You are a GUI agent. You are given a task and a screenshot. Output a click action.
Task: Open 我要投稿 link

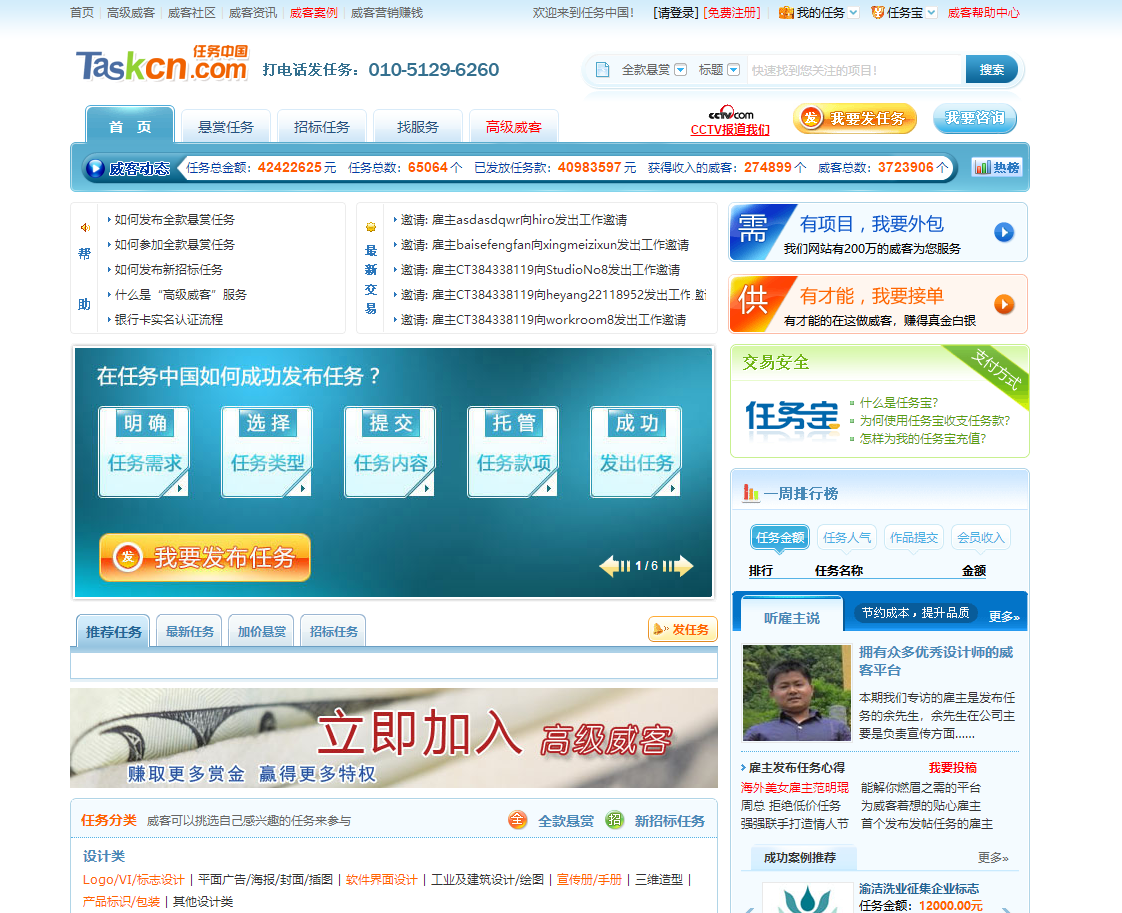(952, 767)
